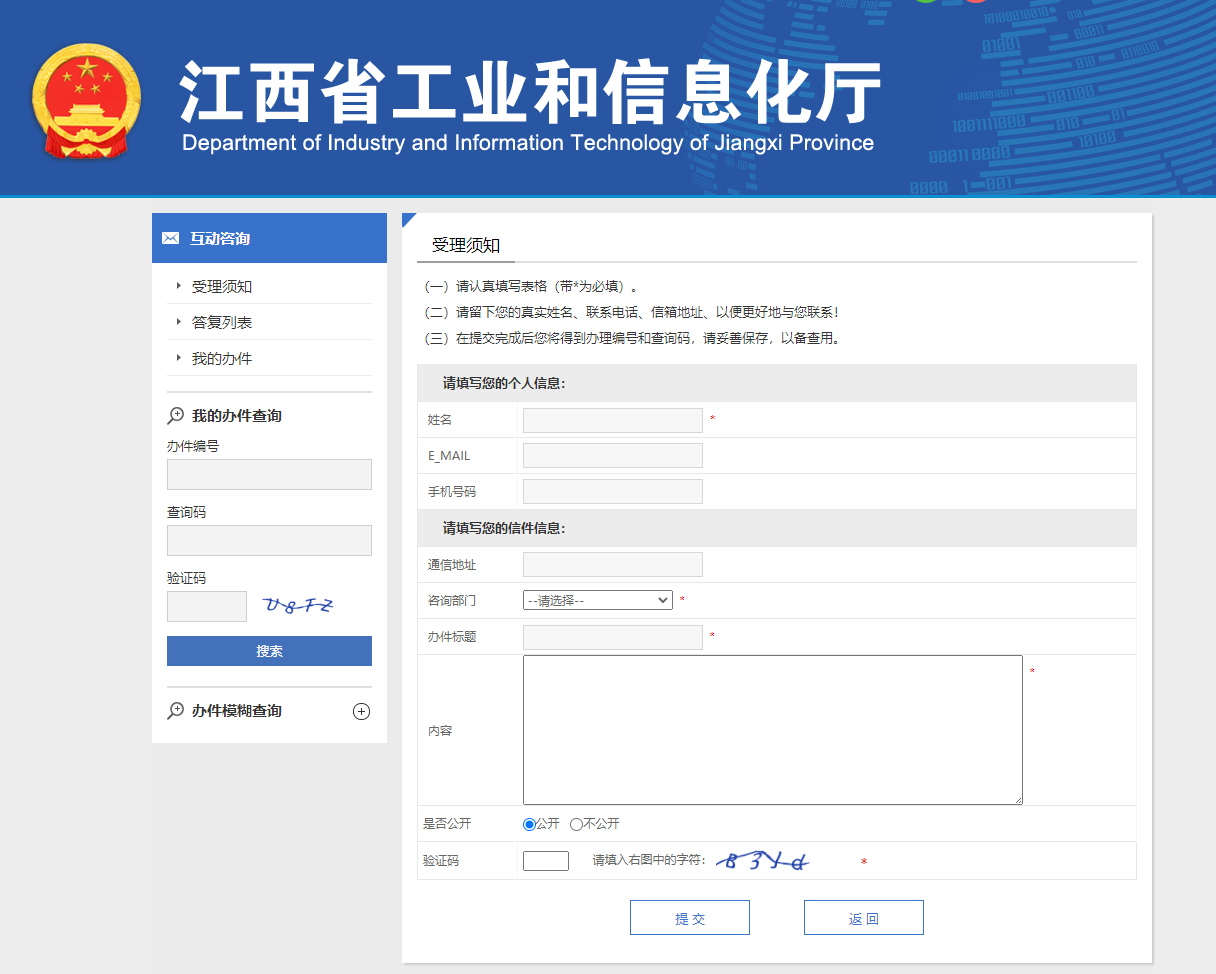Select the 公开 radio button
This screenshot has width=1216, height=974.
pyautogui.click(x=529, y=824)
